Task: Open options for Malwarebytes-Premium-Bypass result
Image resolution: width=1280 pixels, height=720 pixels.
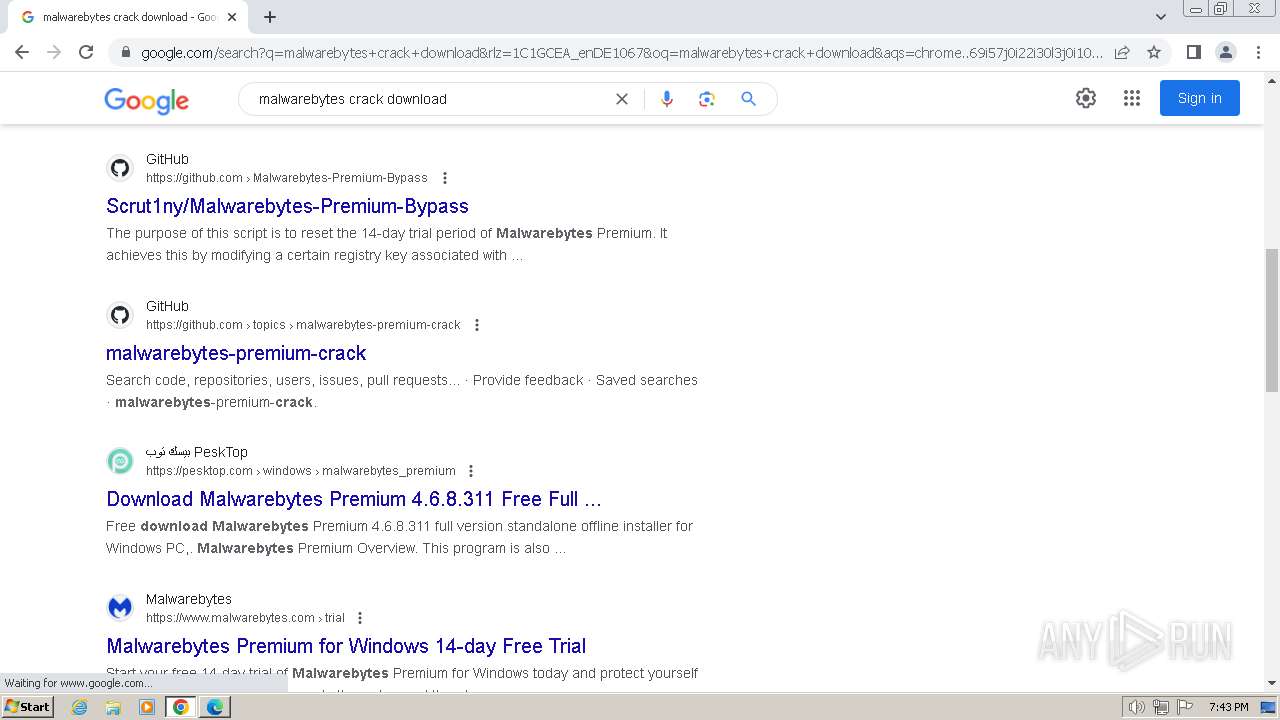Action: (445, 178)
